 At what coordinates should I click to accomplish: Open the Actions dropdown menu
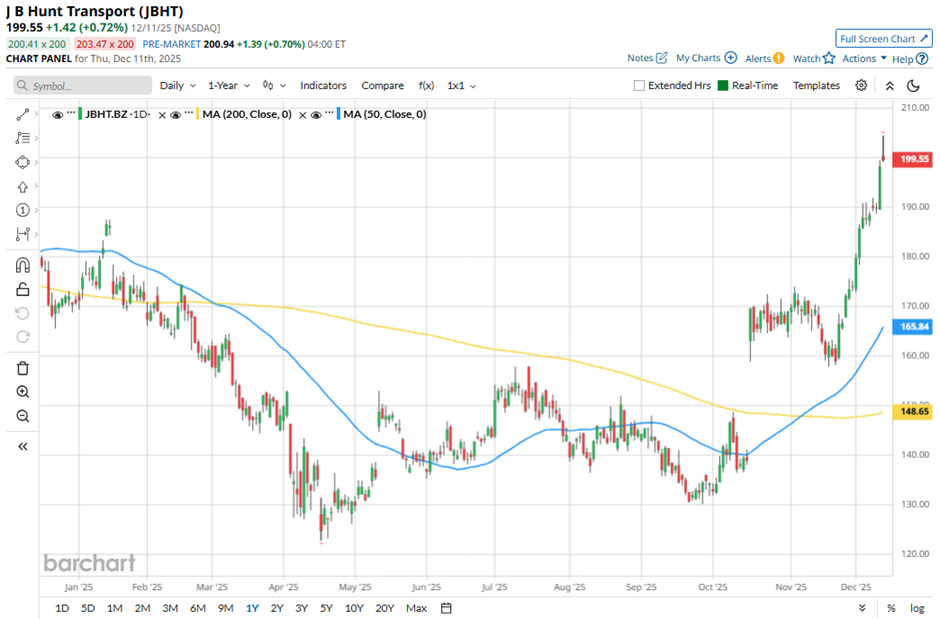pos(864,59)
